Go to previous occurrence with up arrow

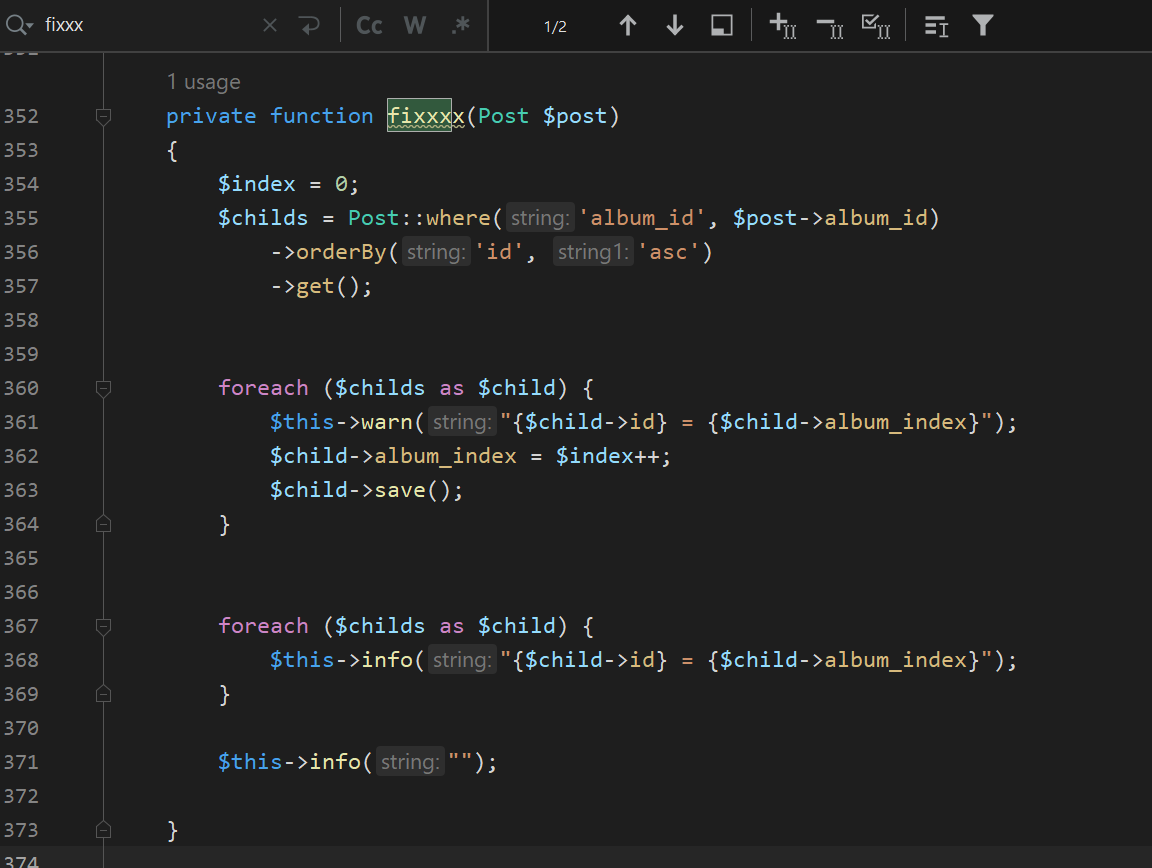628,26
